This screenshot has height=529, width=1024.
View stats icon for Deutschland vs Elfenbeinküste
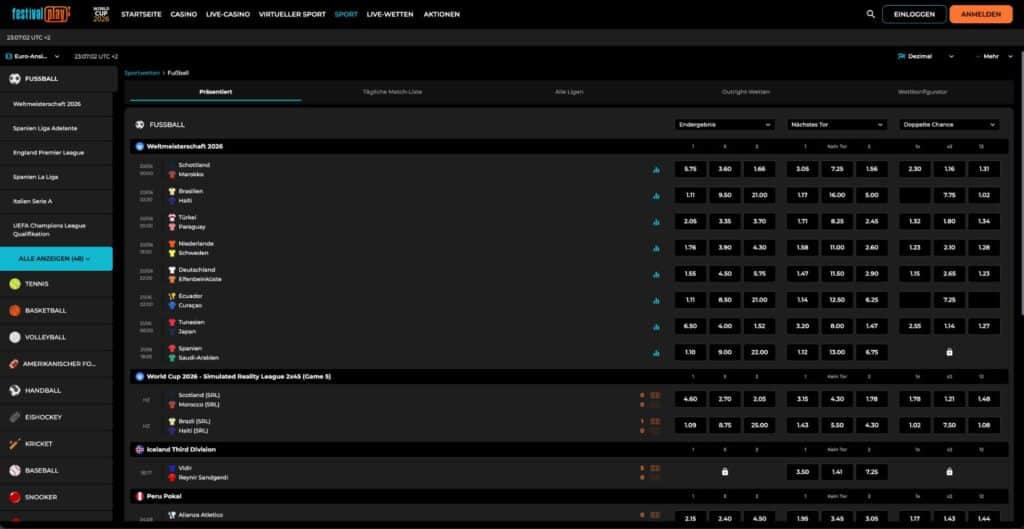coord(656,274)
